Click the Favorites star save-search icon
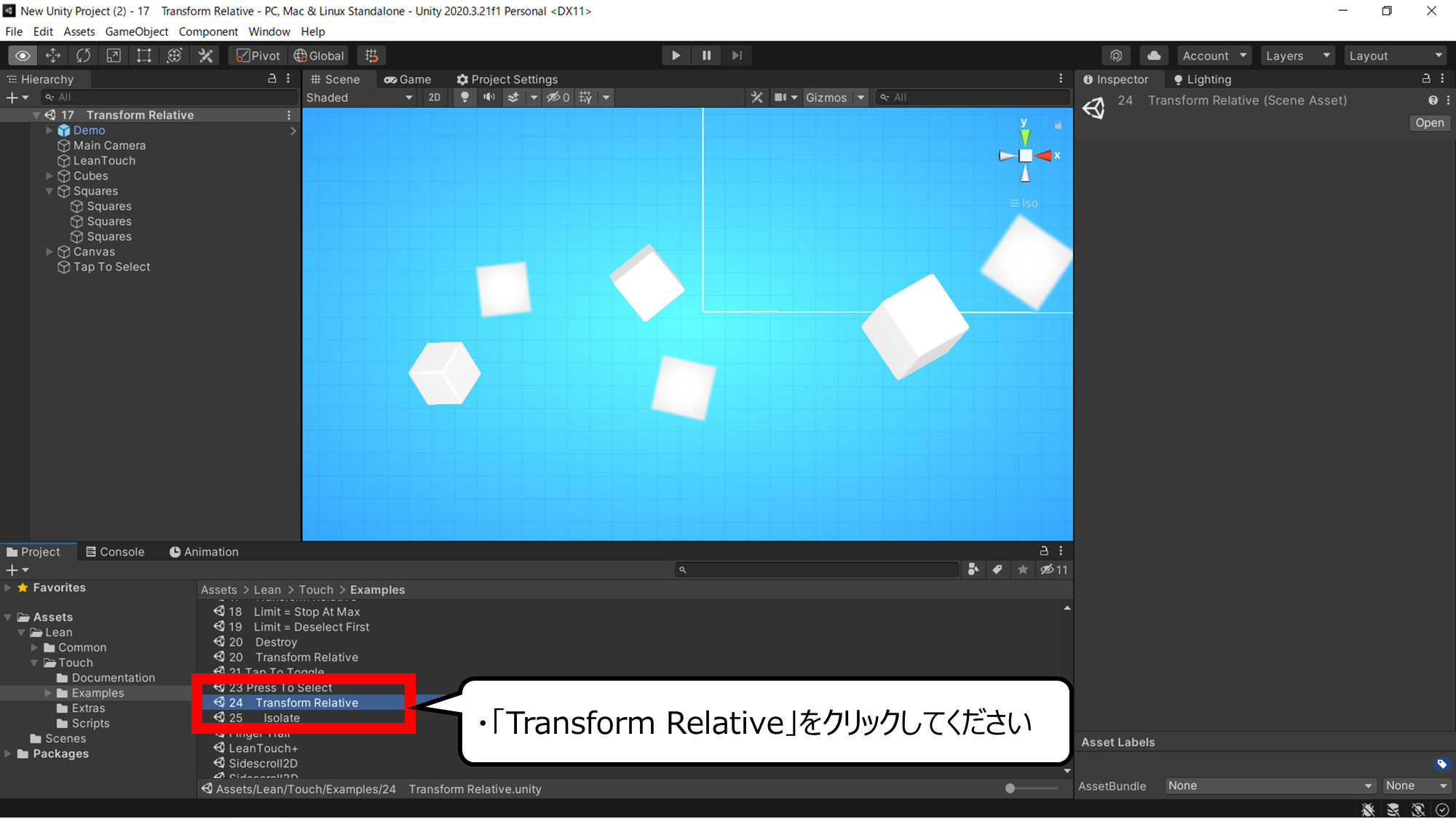Screen dimensions: 1456x819 pyautogui.click(x=1023, y=569)
